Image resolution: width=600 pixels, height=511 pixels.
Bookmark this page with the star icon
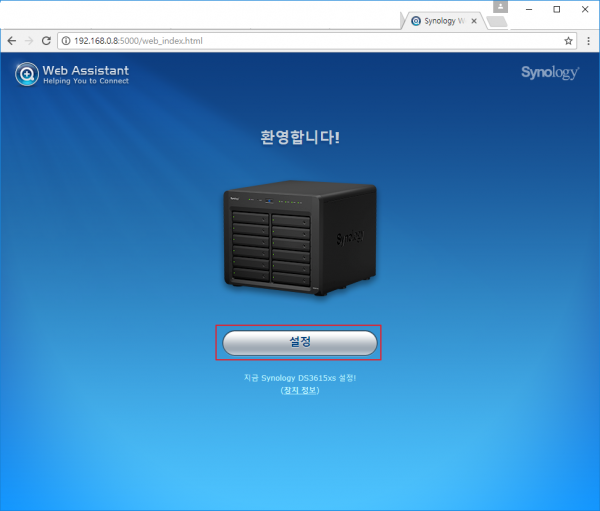pos(568,41)
